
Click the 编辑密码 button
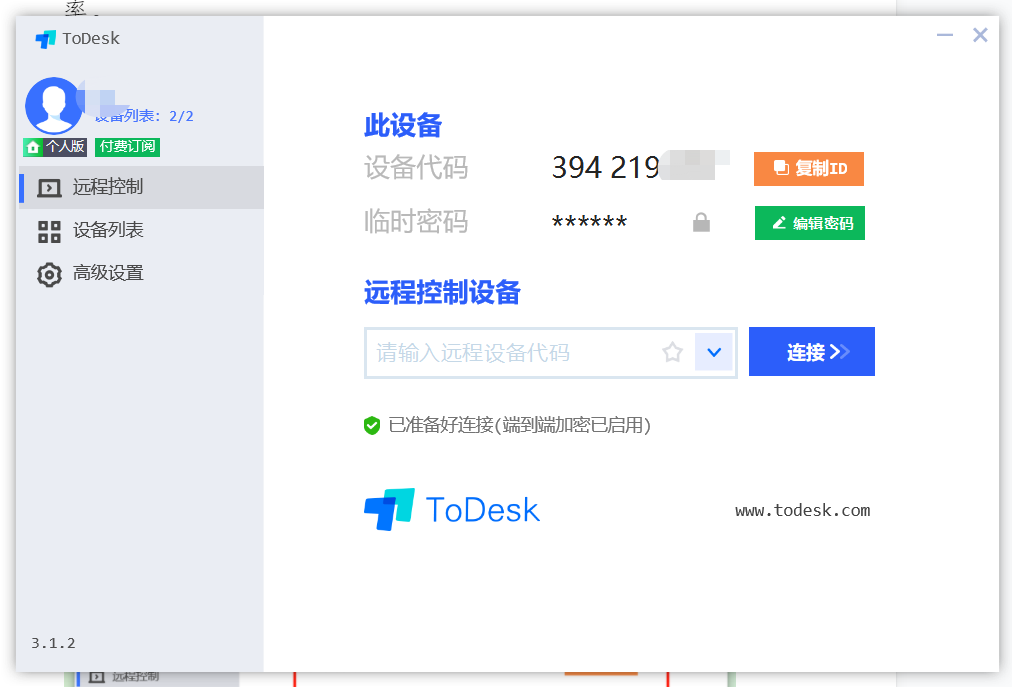pyautogui.click(x=809, y=222)
